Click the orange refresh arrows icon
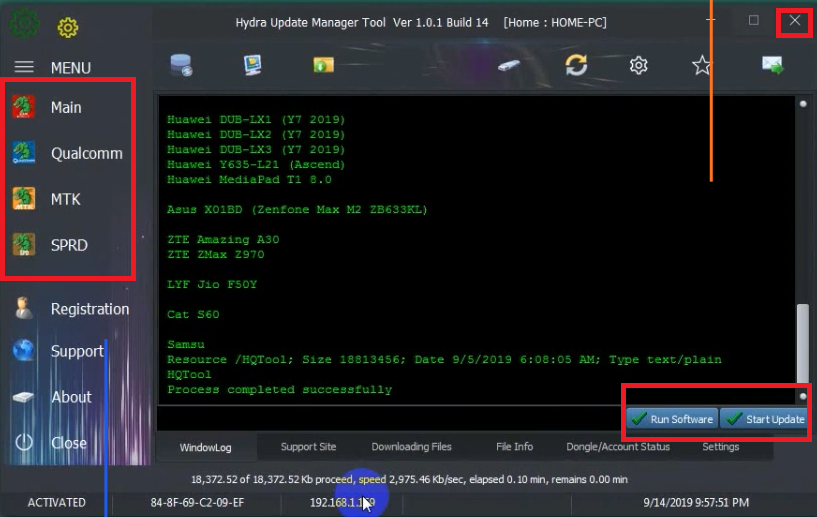Screen dimensions: 817x517 [x=576, y=65]
